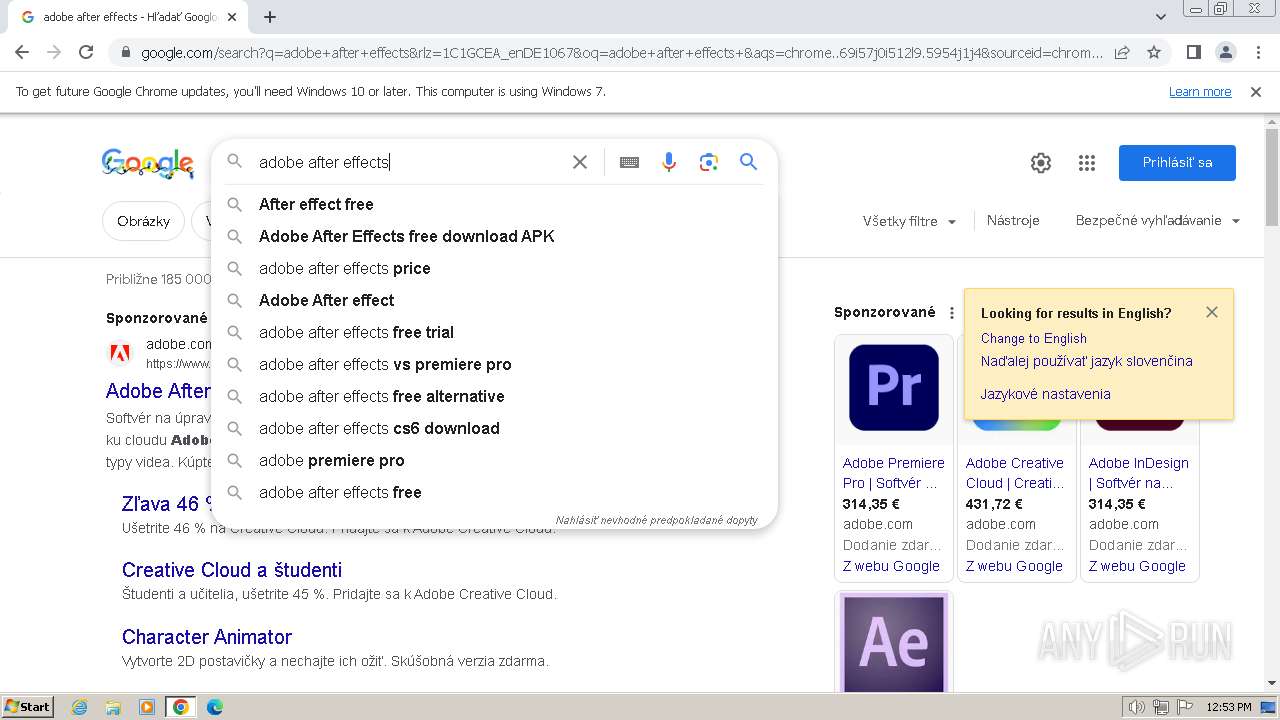Screen dimensions: 1280x720
Task: Expand the Všetky filtre dropdown
Action: (x=910, y=221)
